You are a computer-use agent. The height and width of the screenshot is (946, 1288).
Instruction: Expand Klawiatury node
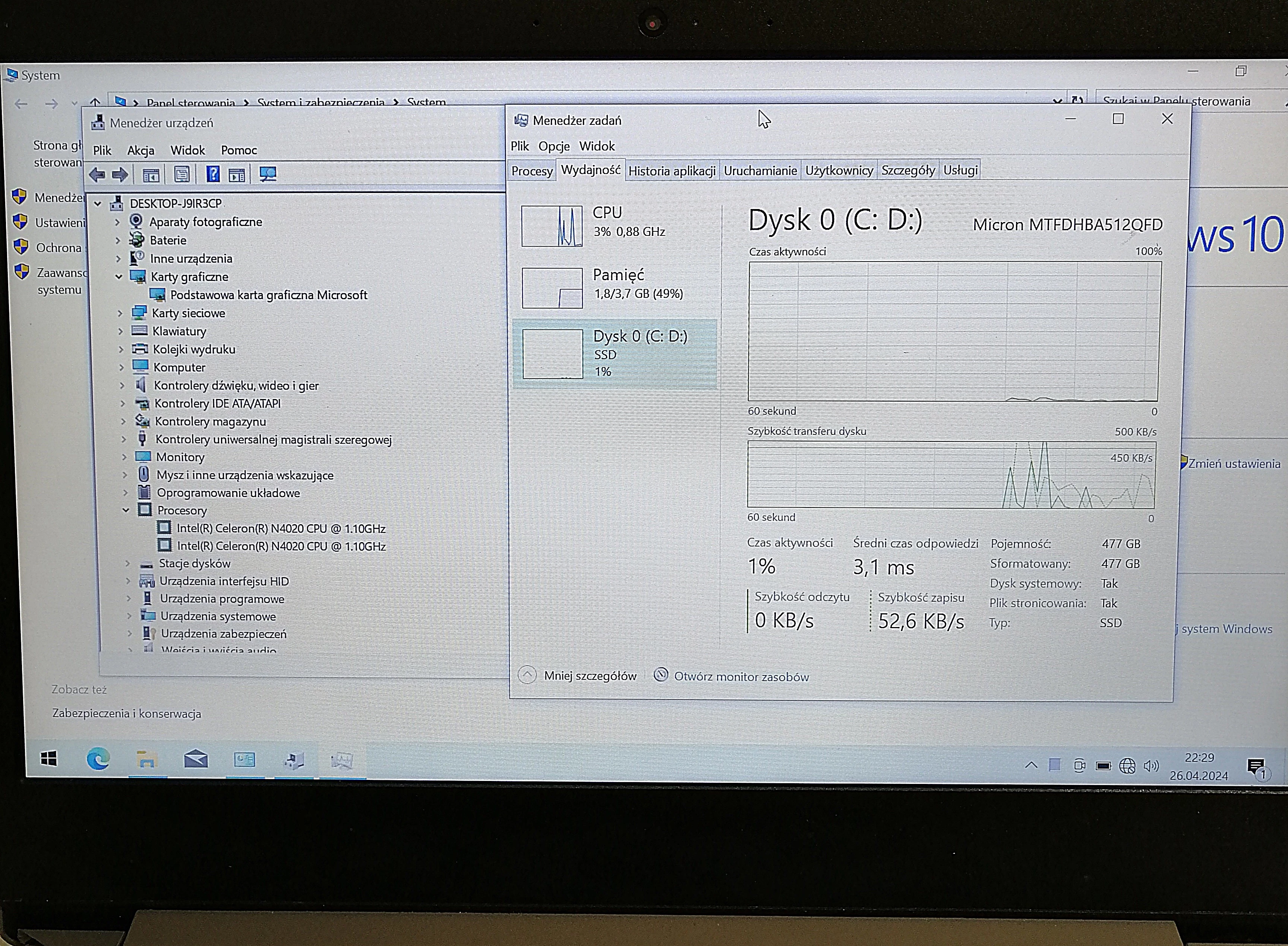click(120, 331)
